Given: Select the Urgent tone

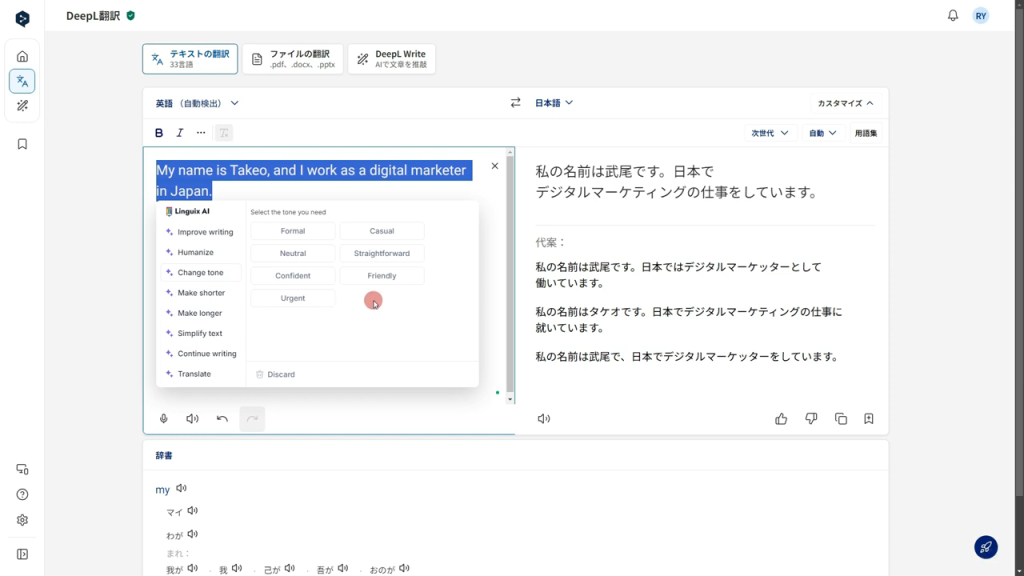Looking at the screenshot, I should pos(293,298).
